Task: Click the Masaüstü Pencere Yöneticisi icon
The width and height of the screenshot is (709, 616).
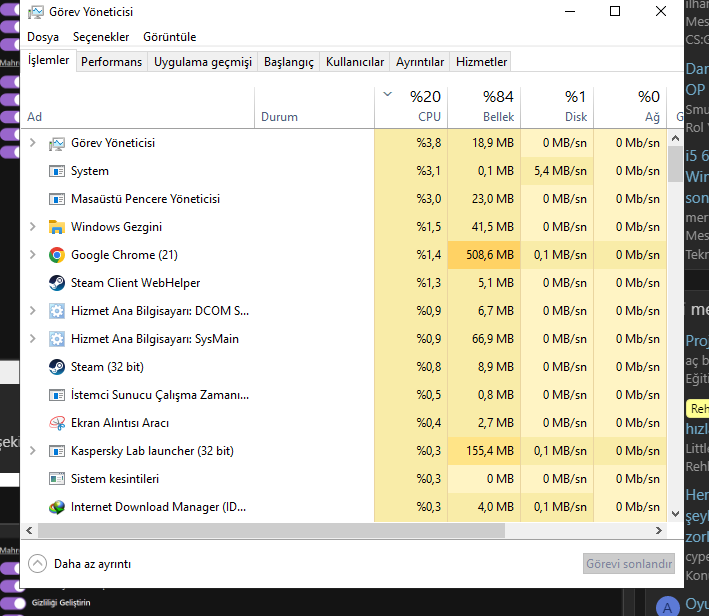Action: pos(57,199)
